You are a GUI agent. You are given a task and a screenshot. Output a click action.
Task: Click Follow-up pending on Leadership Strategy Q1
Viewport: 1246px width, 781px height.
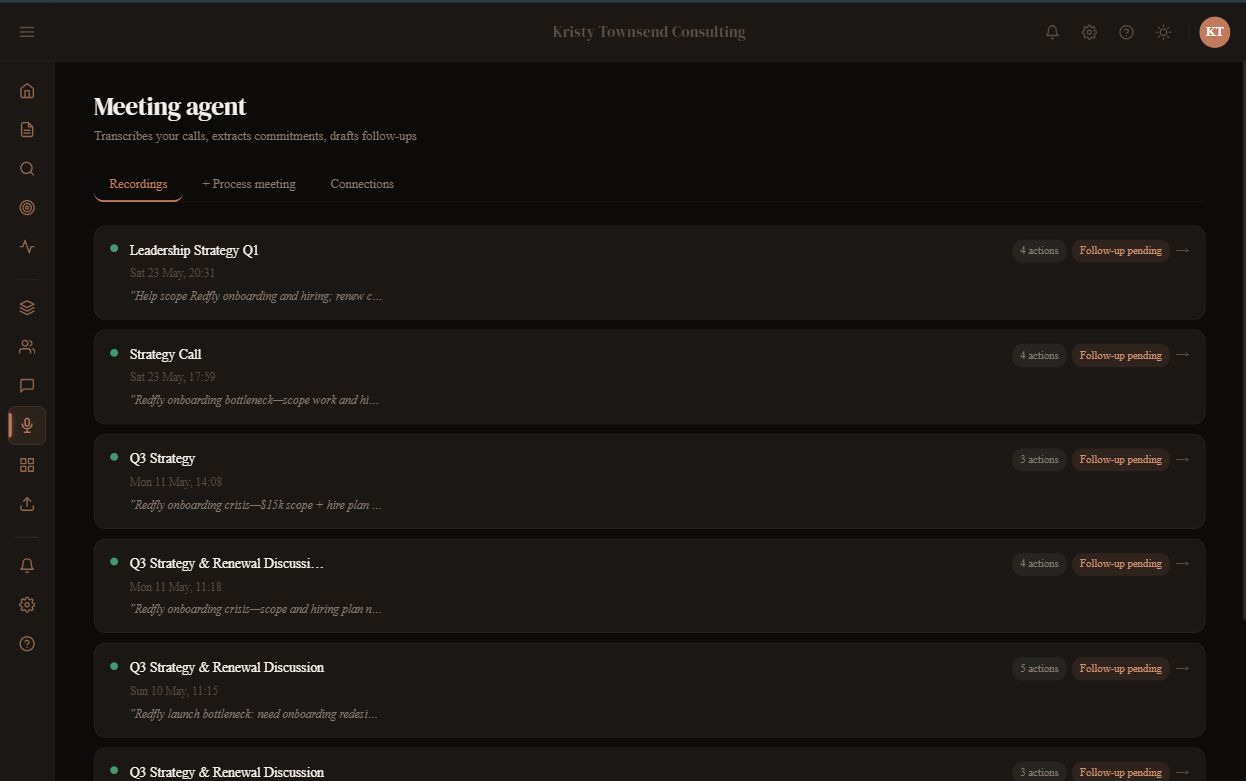click(x=1121, y=251)
